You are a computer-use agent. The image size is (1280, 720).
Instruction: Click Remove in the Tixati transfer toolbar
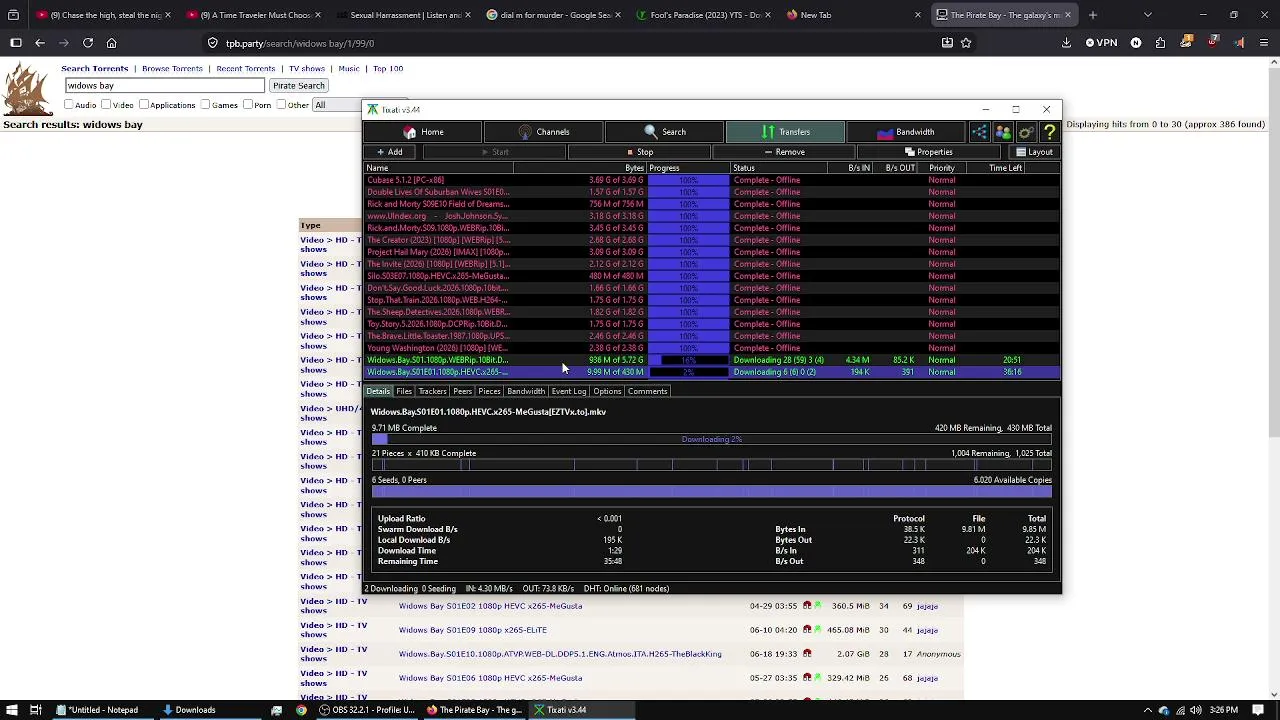[784, 152]
